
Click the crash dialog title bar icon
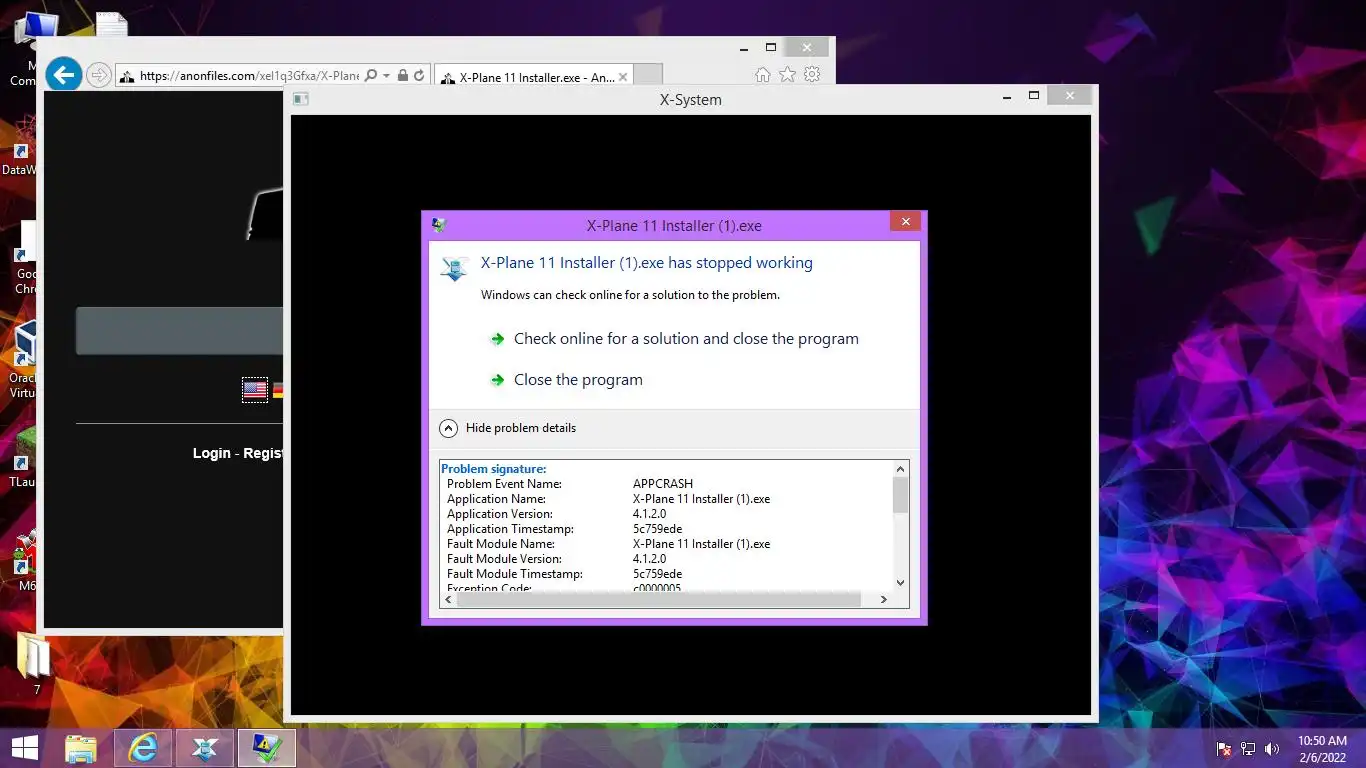point(438,225)
